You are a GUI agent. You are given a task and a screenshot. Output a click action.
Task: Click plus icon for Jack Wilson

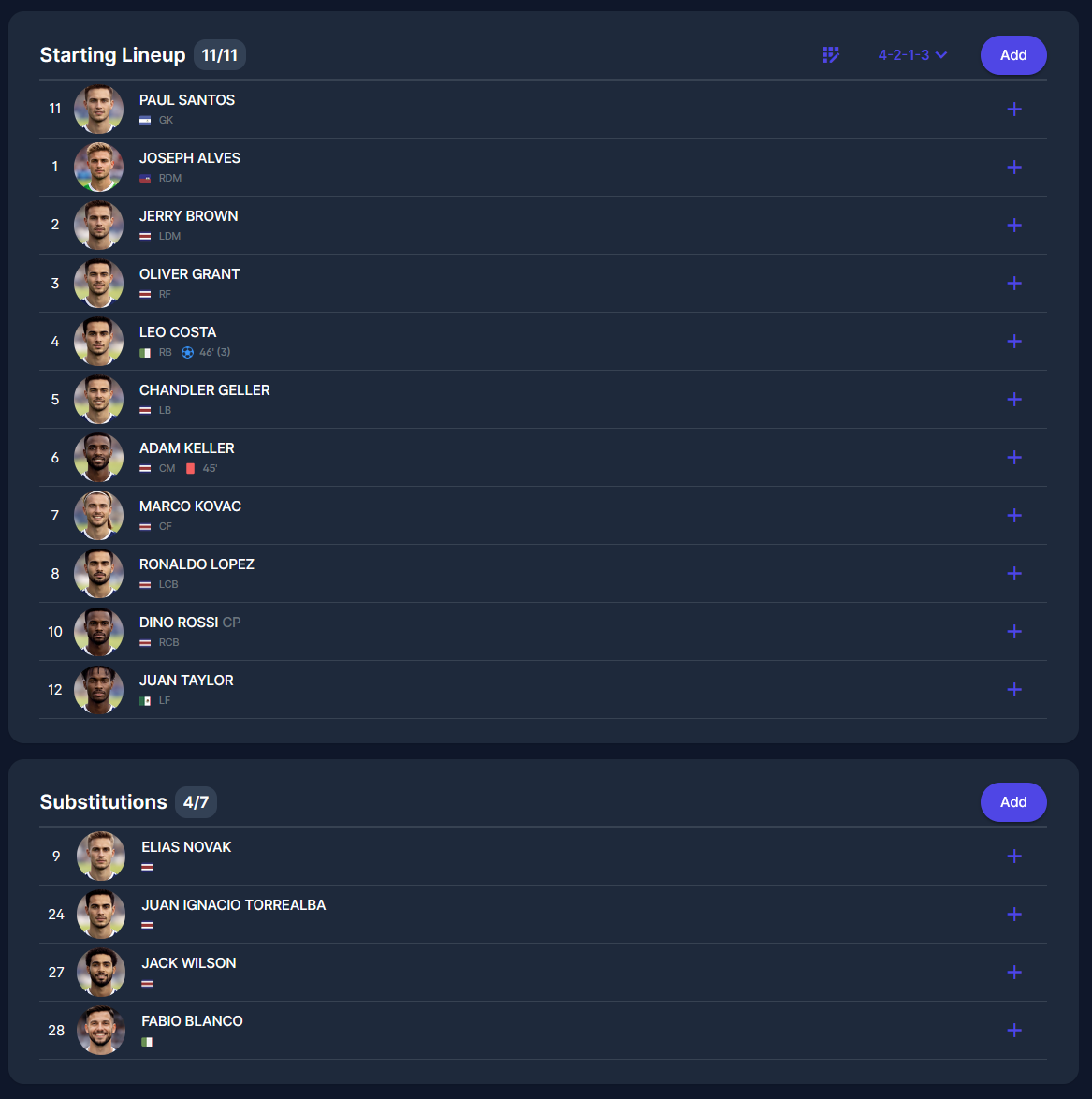(1014, 972)
